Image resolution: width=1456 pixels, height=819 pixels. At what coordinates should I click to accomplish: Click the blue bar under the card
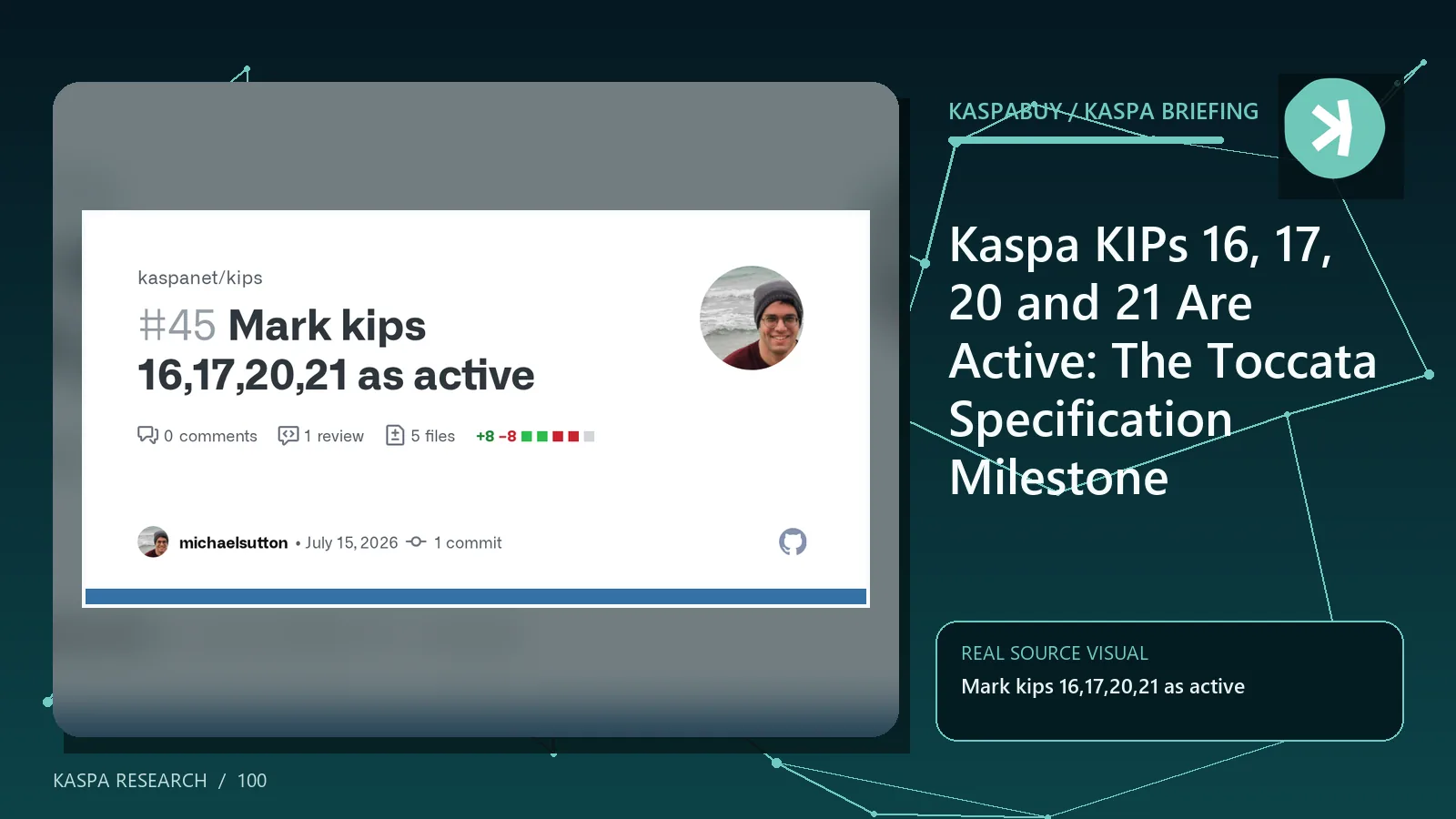coord(476,596)
